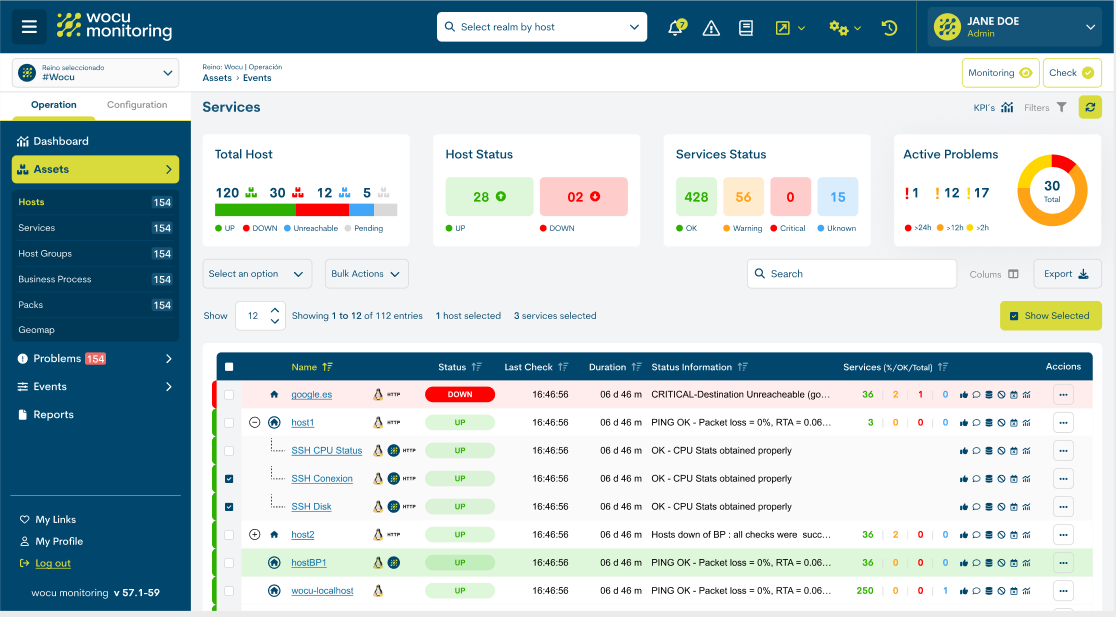The image size is (1116, 617).
Task: Open the Select realm by host dropdown
Action: 541,27
